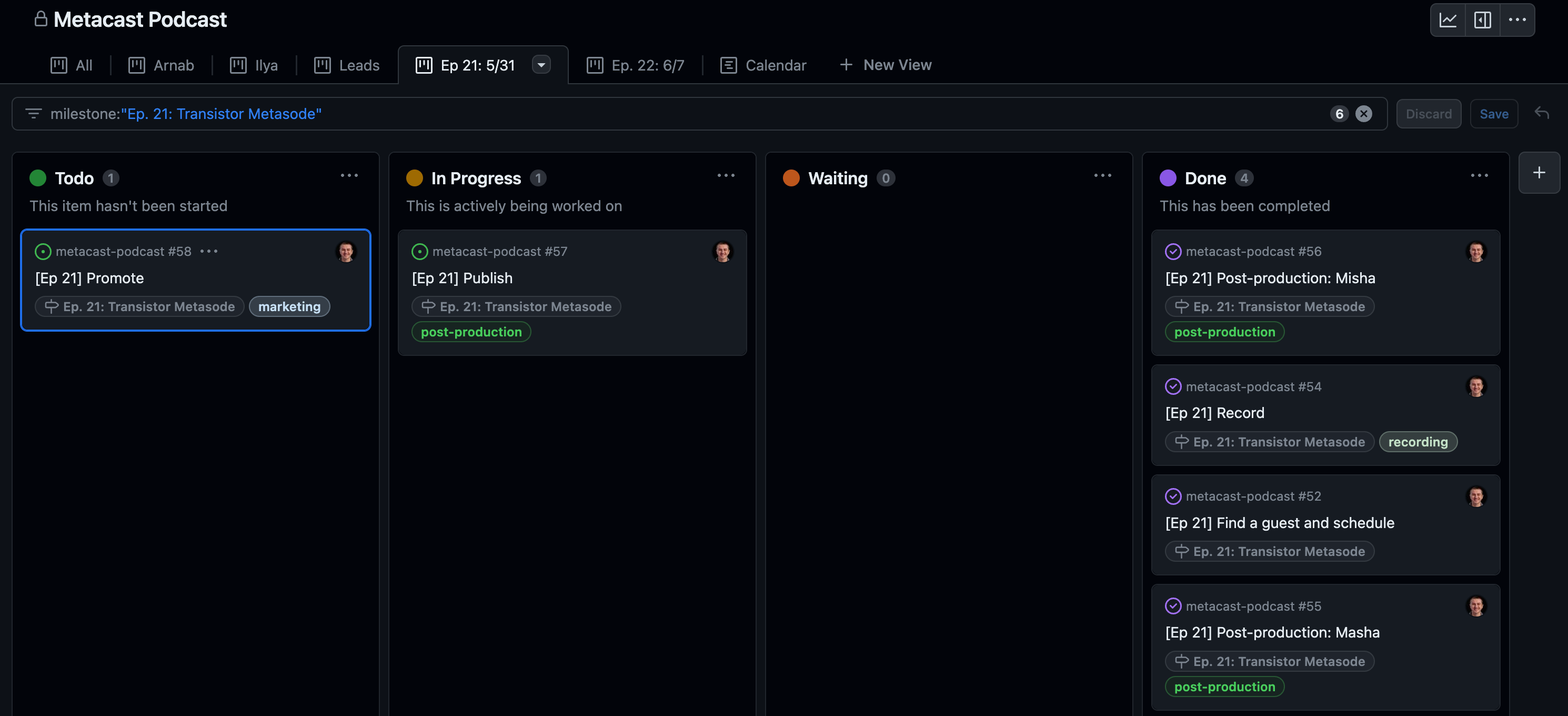
Task: Click the open-issue status icon on #57
Action: [419, 252]
